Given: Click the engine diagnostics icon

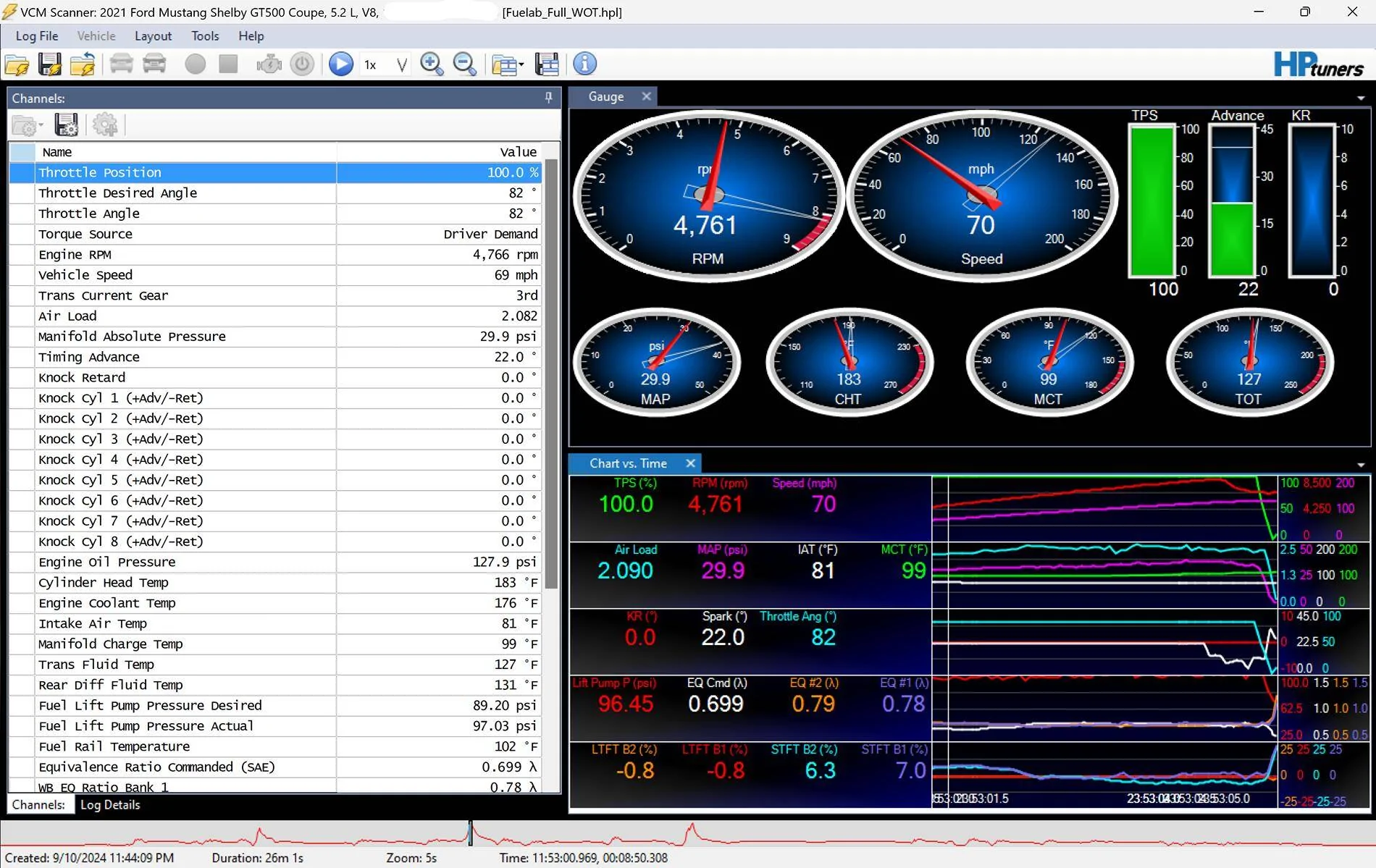Looking at the screenshot, I should click(x=269, y=64).
